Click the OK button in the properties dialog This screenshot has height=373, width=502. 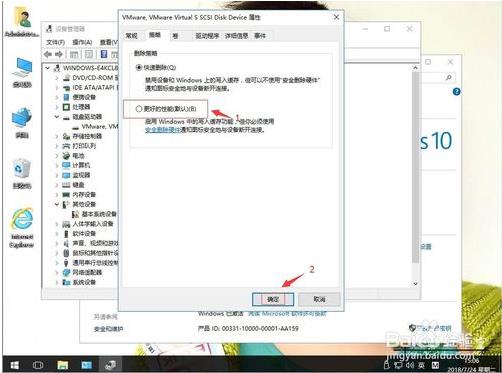click(273, 299)
